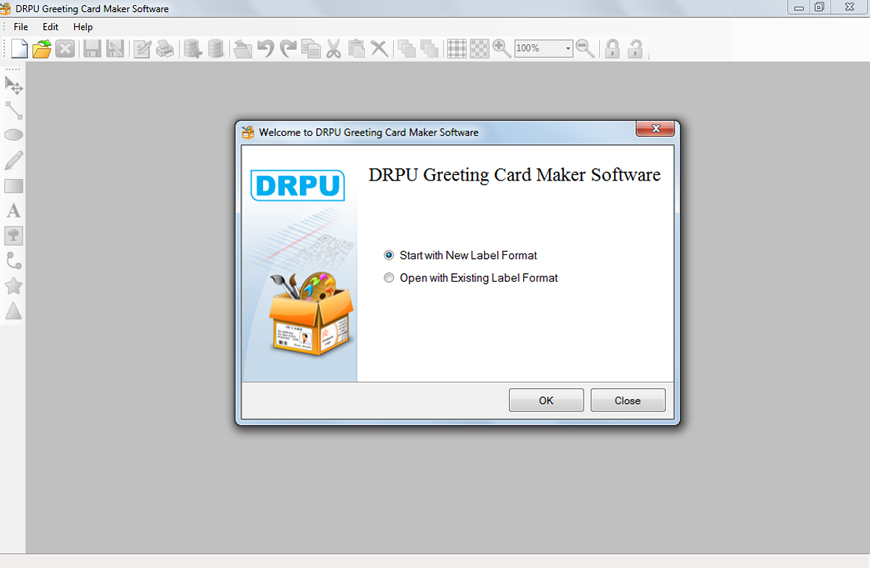870x568 pixels.
Task: Click the Bring to front icon
Action: [407, 49]
